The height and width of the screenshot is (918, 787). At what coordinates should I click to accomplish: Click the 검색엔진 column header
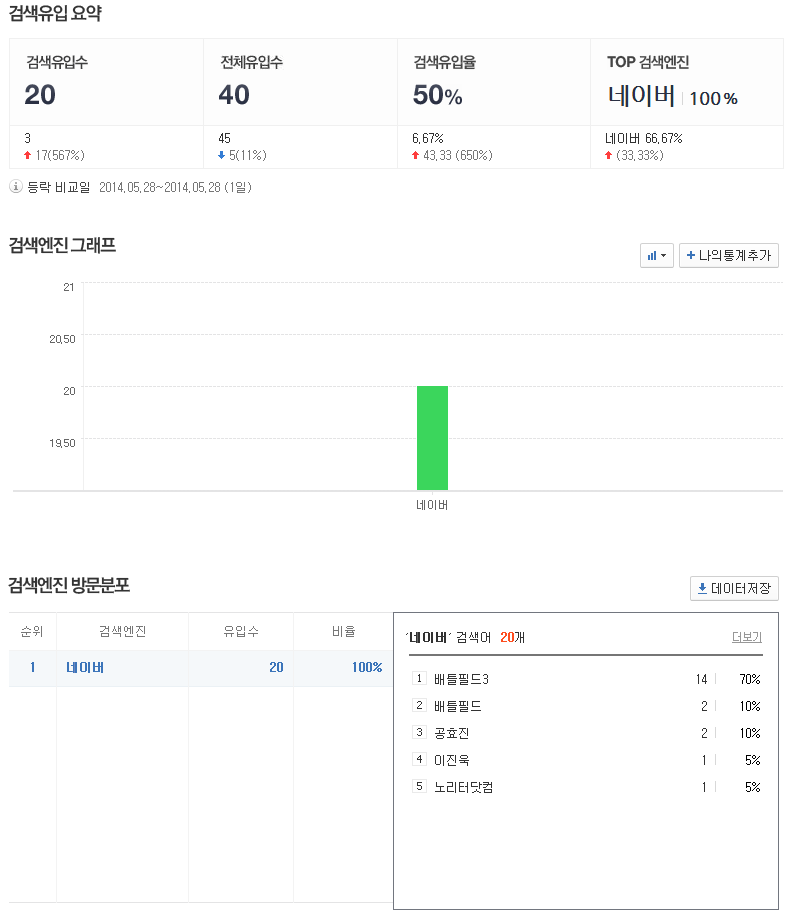(x=122, y=632)
